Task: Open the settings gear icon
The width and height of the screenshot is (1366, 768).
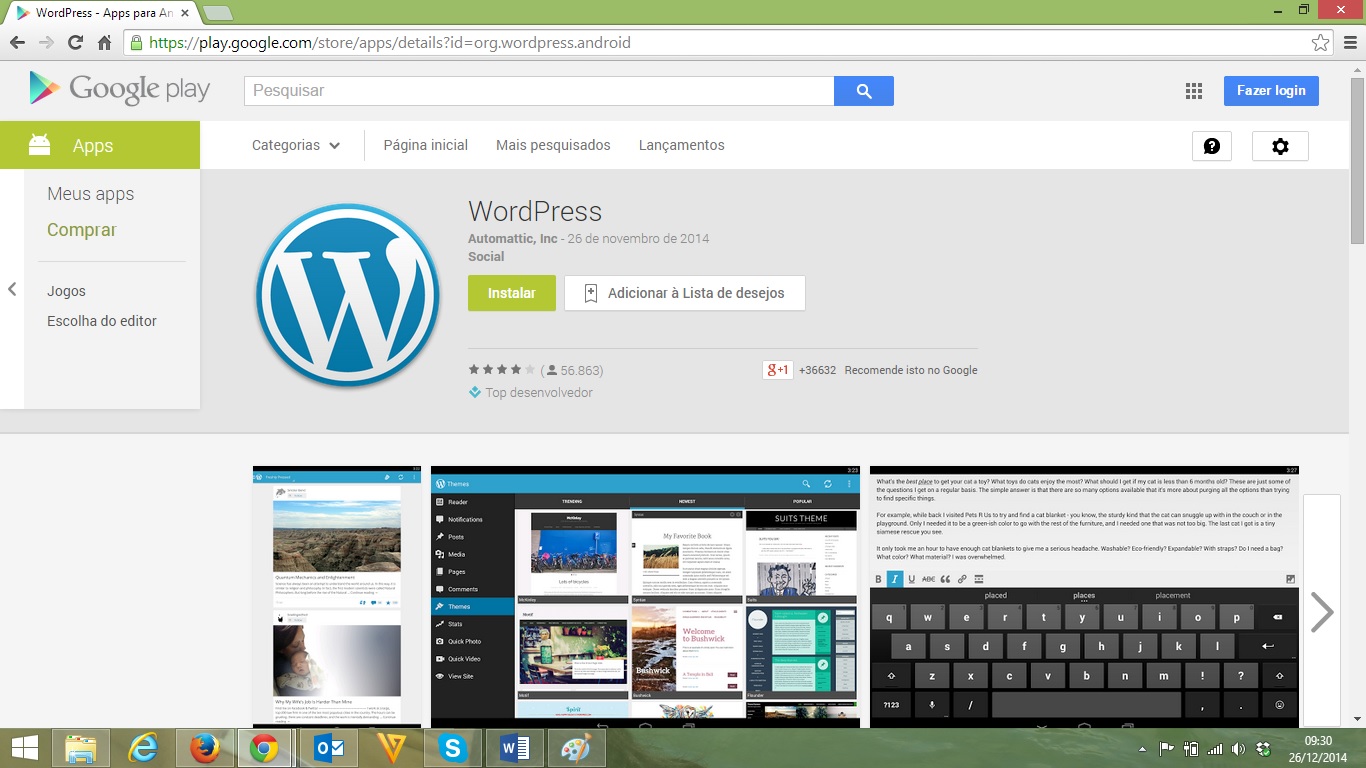Action: click(x=1280, y=146)
